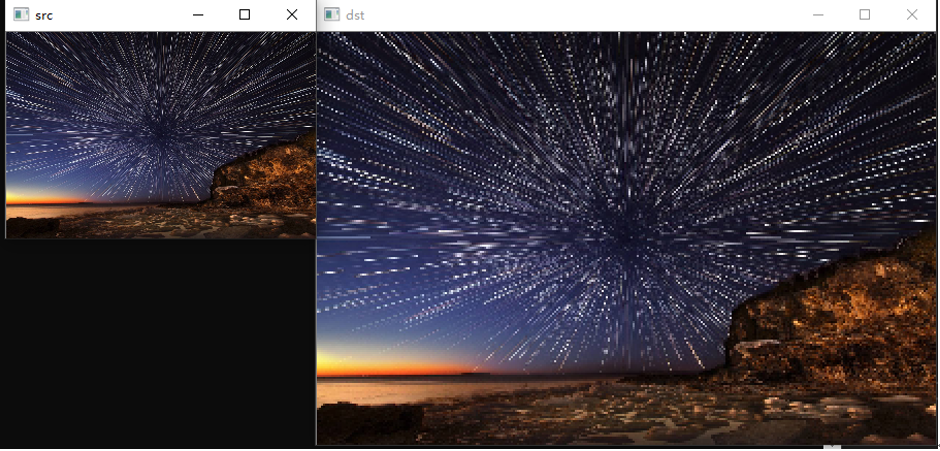The image size is (940, 451).
Task: Minimize the dst window
Action: (818, 14)
